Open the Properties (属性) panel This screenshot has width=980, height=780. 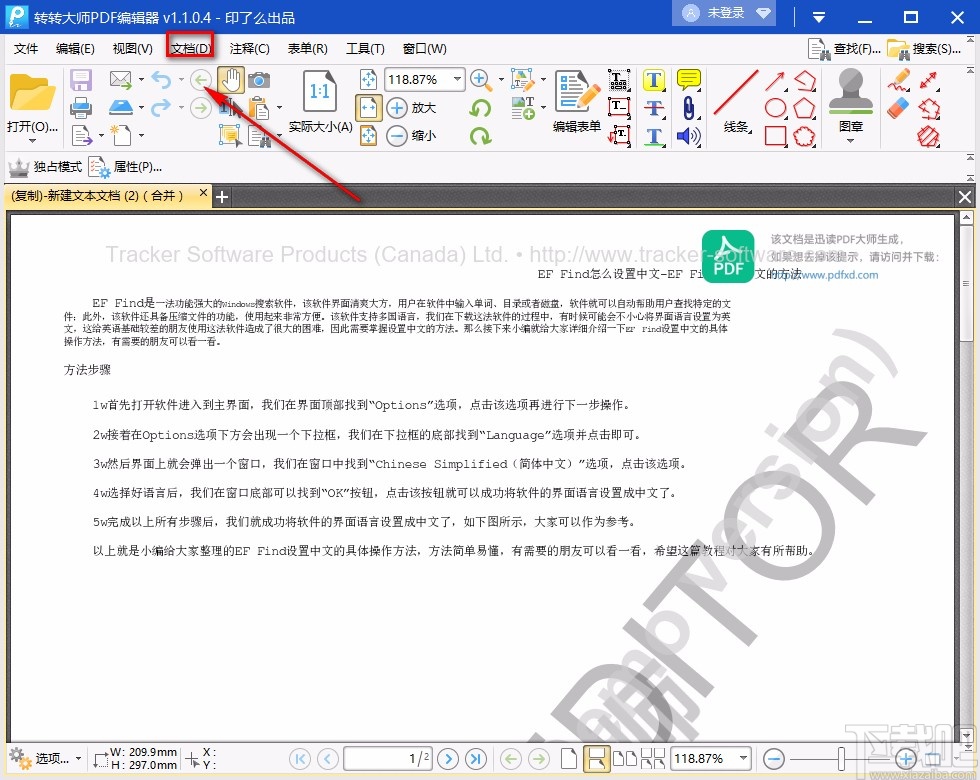[125, 167]
